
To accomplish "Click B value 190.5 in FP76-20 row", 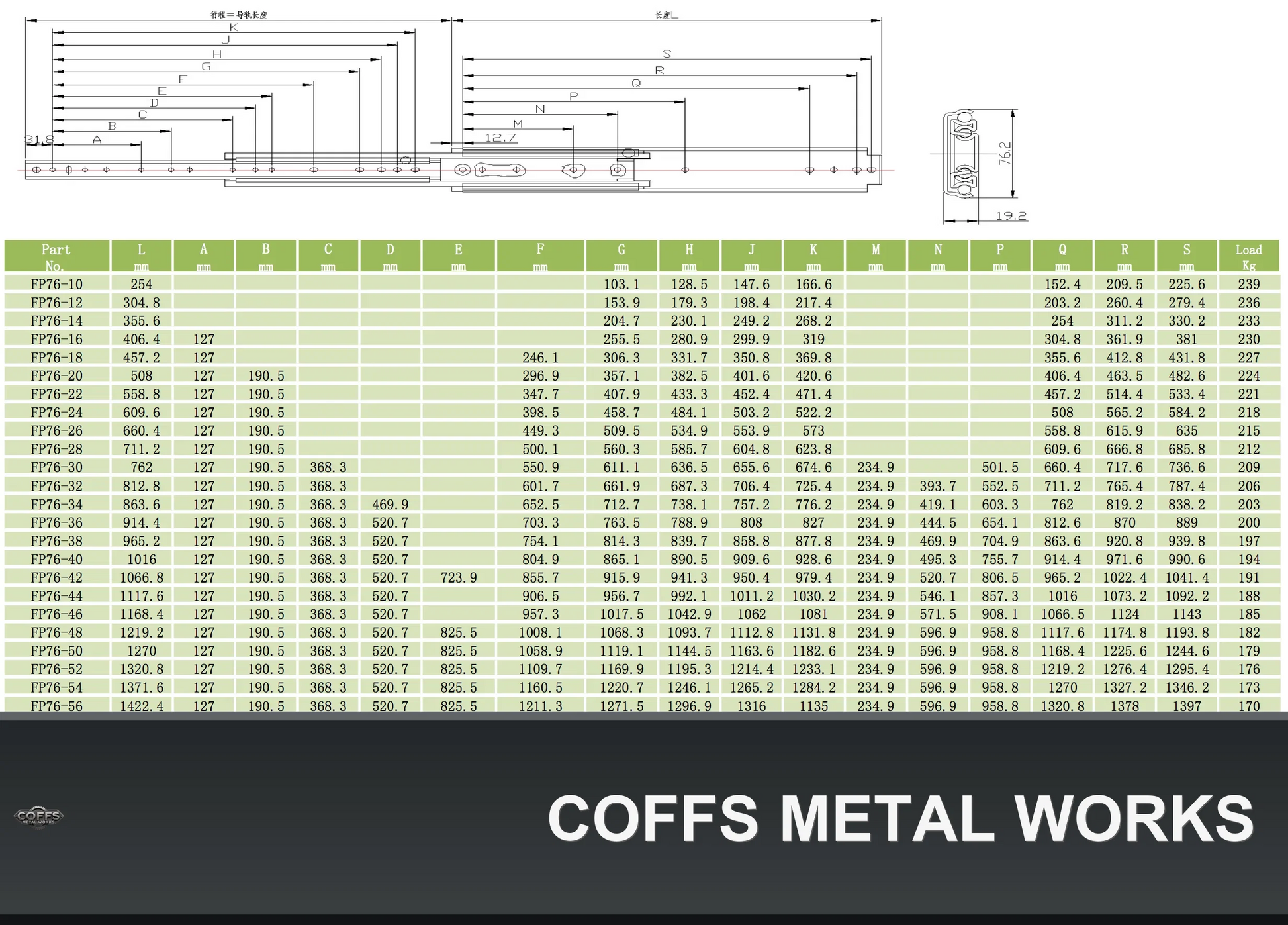I will (x=266, y=376).
